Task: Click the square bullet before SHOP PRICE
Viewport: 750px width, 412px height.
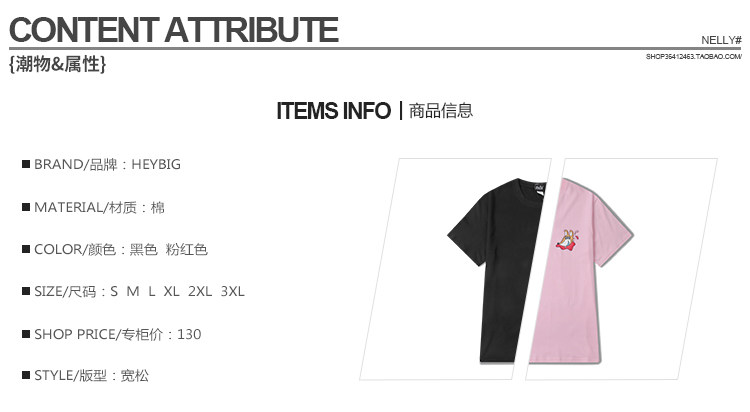Action: [26, 334]
